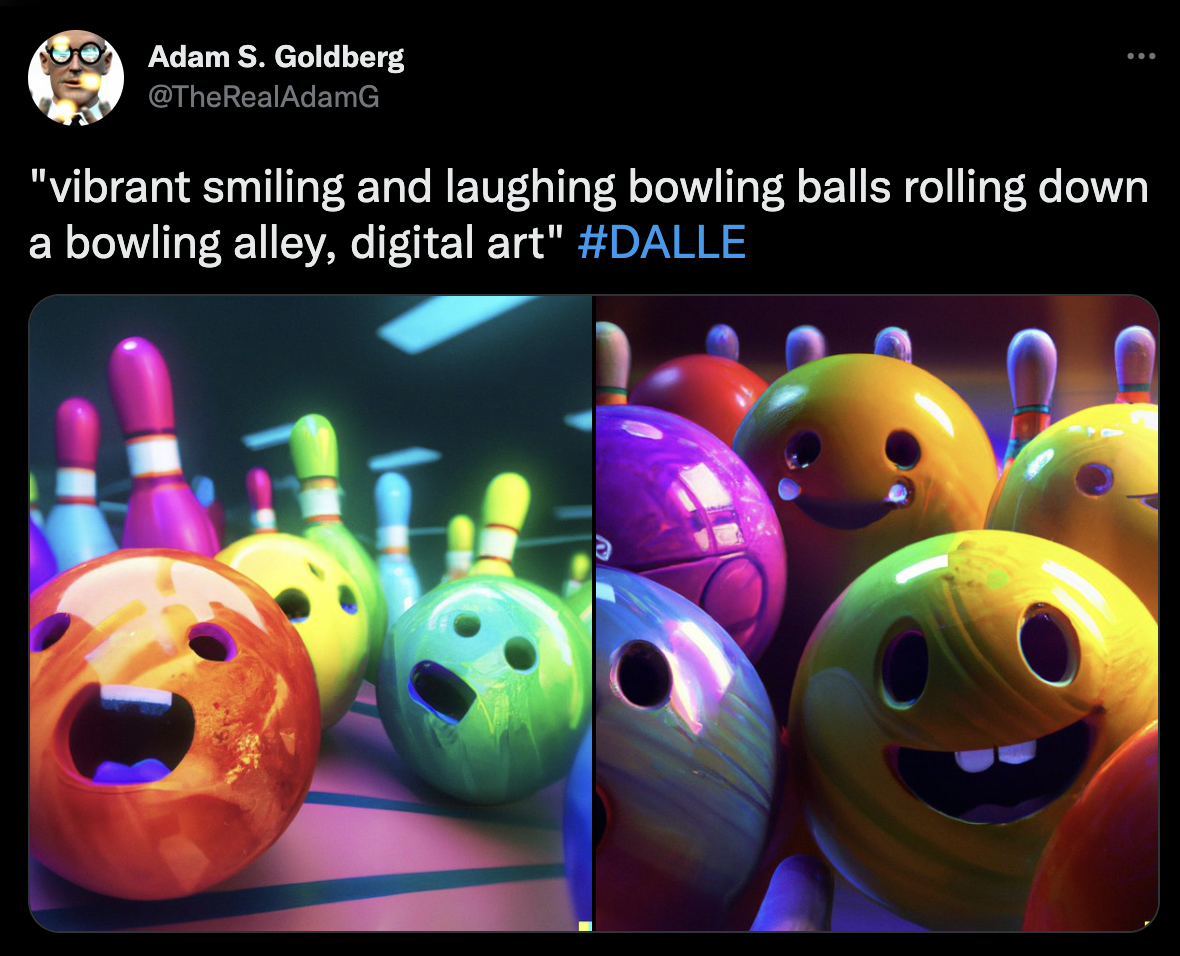Click Adam S. Goldberg's profile avatar
The height and width of the screenshot is (956, 1180).
75,77
